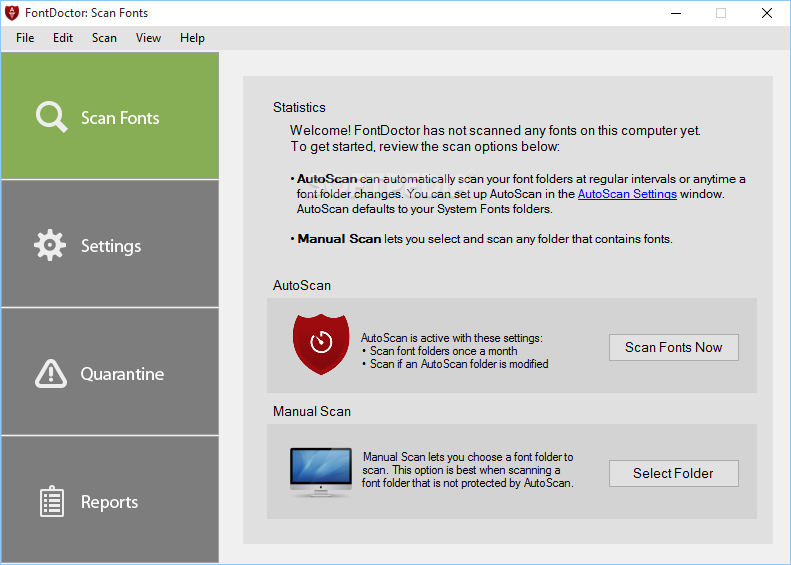Switch to the Scan Fonts tab label
The image size is (791, 565).
point(120,118)
